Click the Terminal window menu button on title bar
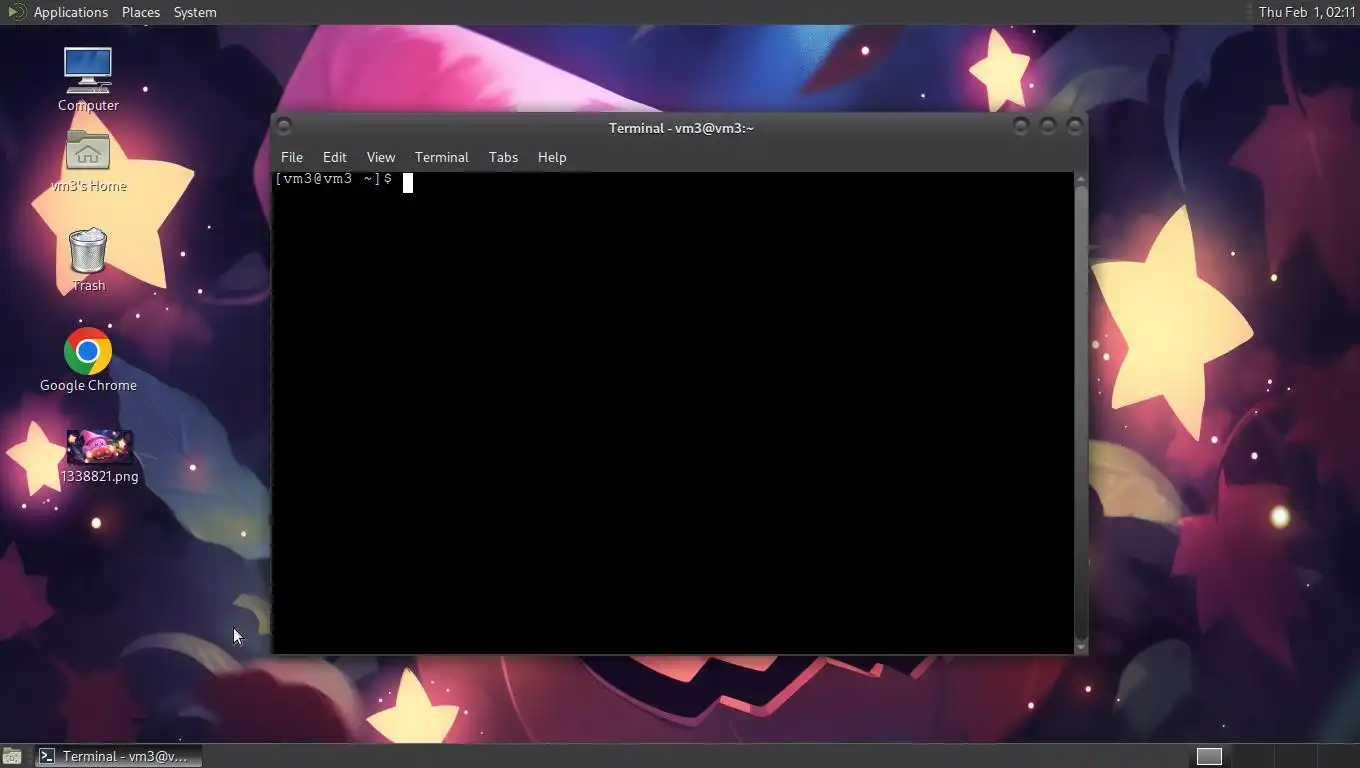The width and height of the screenshot is (1360, 768). coord(284,126)
